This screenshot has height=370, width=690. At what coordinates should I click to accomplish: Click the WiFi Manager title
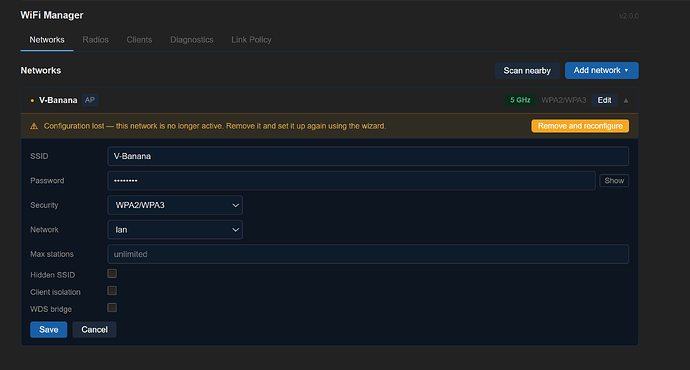tap(52, 15)
